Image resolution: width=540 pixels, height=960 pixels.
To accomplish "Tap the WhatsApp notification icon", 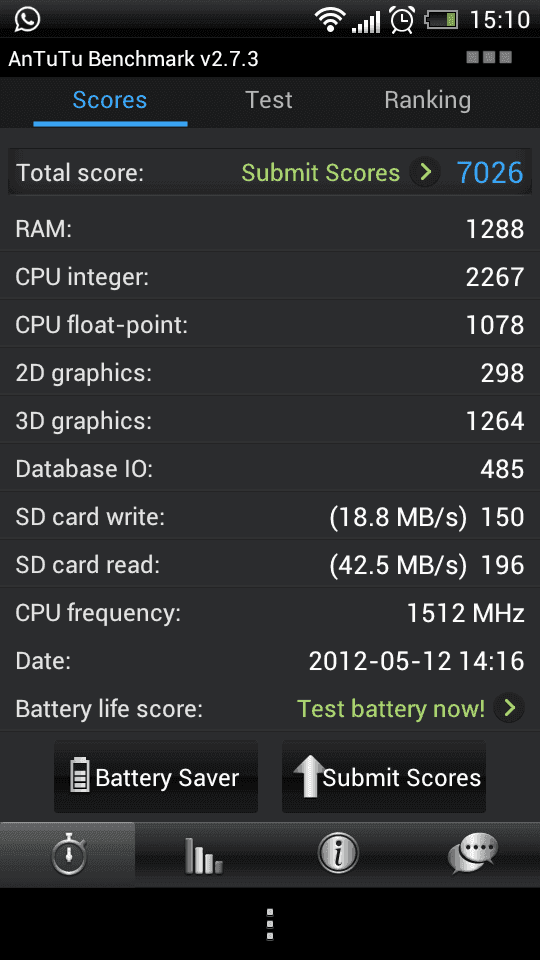I will tap(27, 19).
